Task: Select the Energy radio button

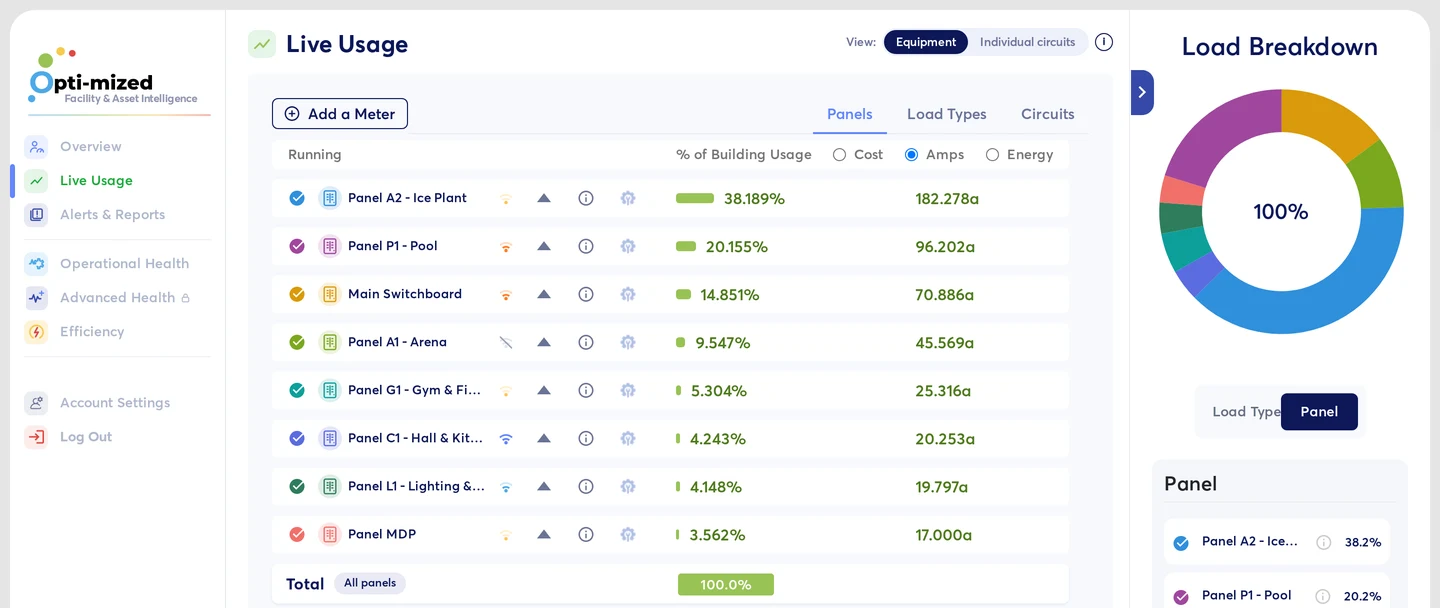Action: point(993,155)
